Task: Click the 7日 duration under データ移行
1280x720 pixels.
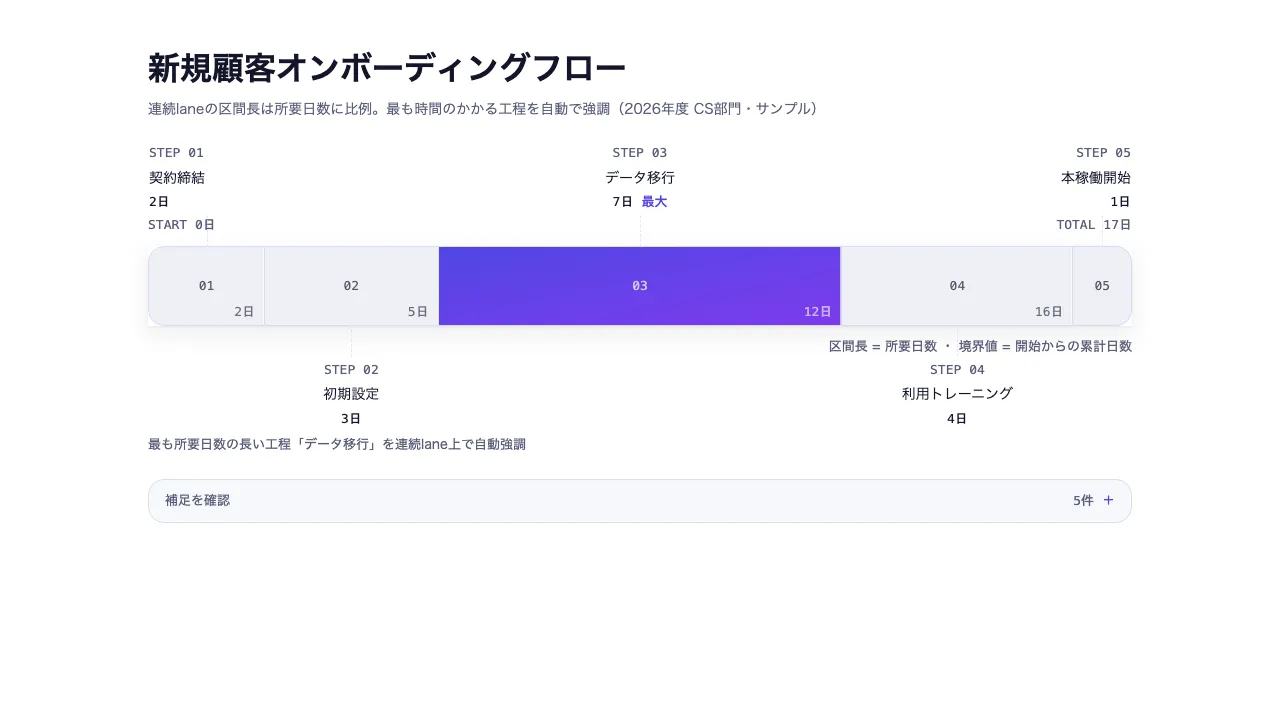Action: pos(622,202)
